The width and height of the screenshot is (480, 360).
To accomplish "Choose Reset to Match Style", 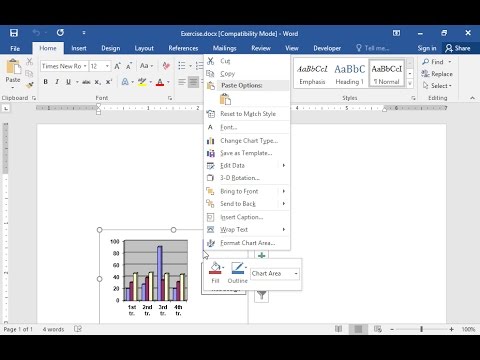I will click(x=247, y=114).
